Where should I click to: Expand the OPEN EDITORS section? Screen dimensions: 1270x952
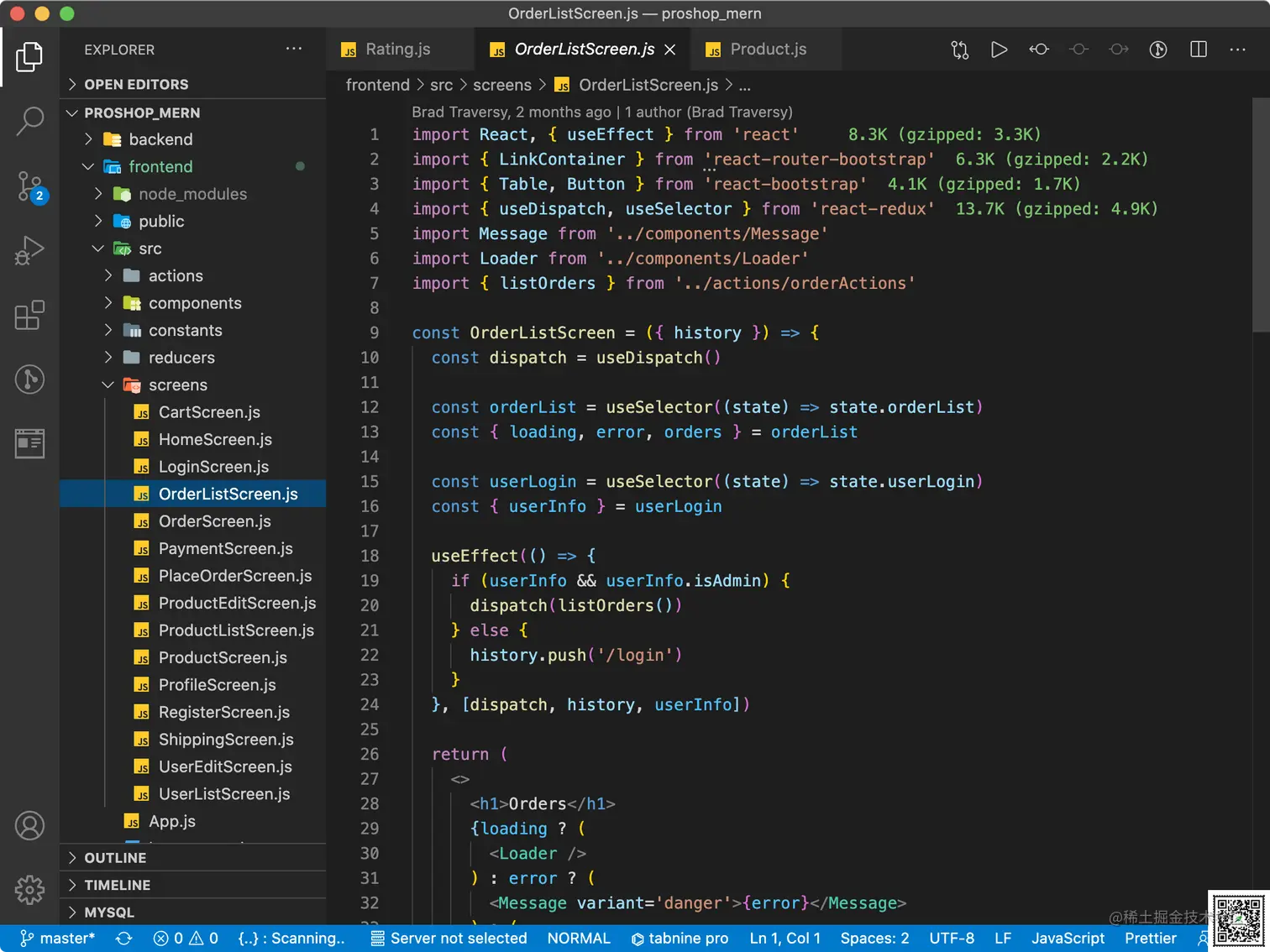[194, 85]
